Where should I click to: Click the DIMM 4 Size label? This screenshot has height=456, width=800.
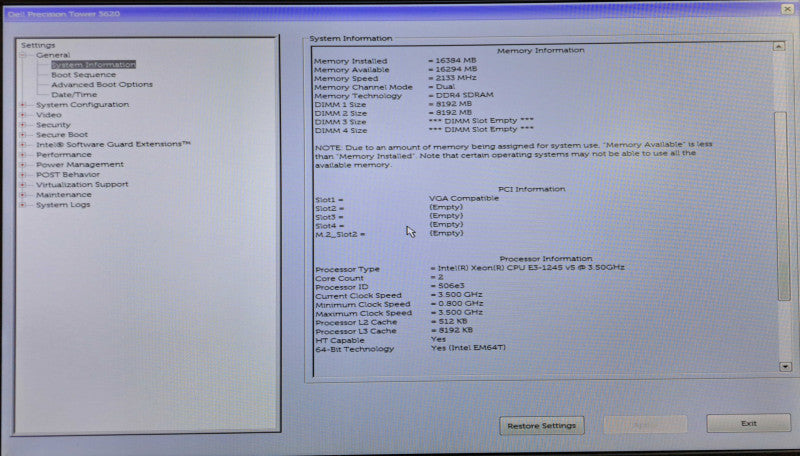point(340,131)
